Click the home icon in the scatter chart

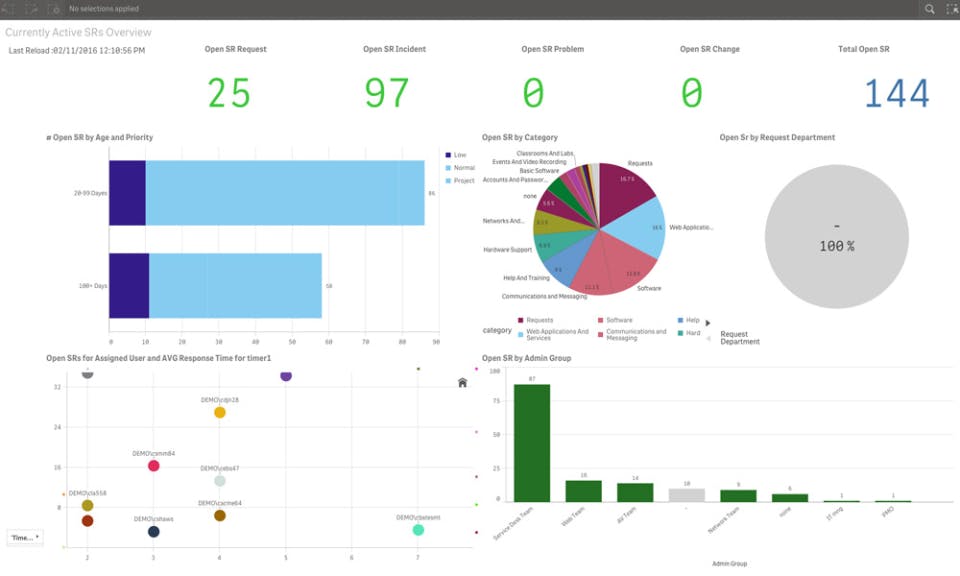(x=462, y=383)
